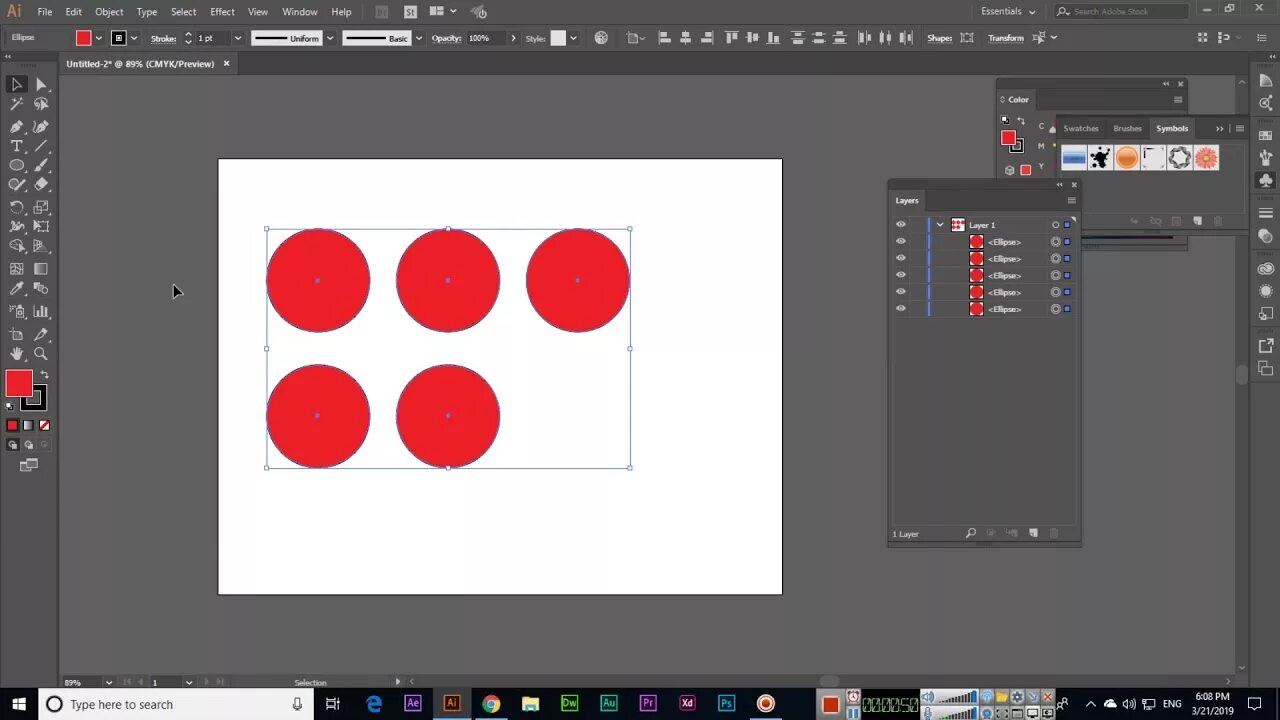Open the Layers panel menu button

point(1071,200)
